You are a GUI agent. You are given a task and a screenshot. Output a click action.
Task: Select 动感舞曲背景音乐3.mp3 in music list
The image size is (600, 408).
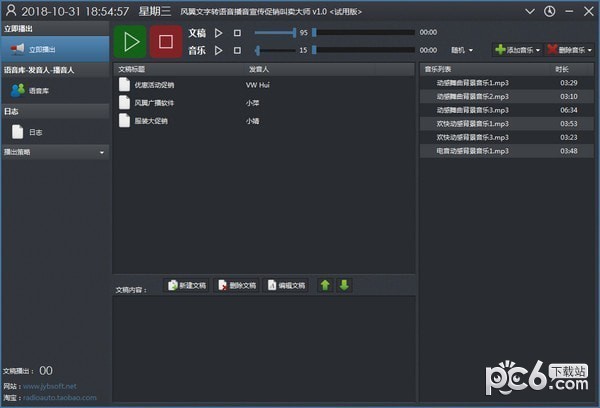tap(472, 109)
